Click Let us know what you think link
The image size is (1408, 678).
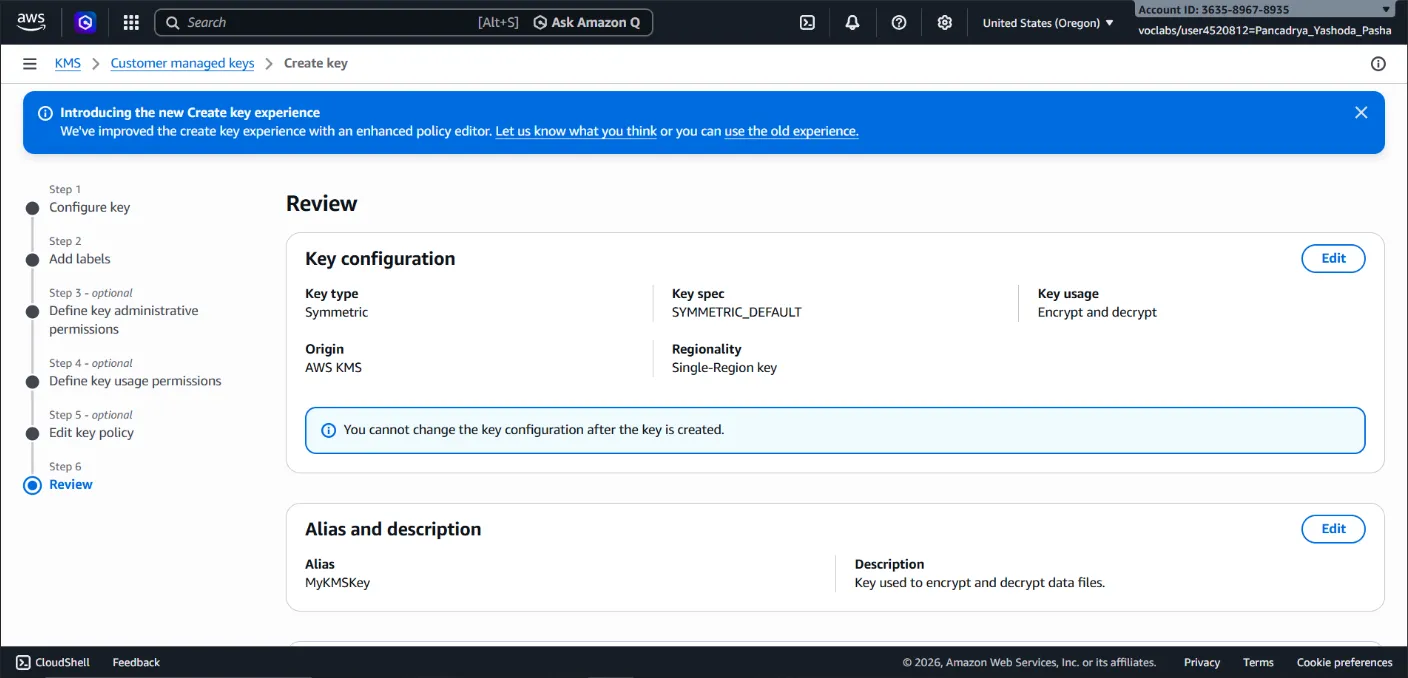pyautogui.click(x=576, y=131)
